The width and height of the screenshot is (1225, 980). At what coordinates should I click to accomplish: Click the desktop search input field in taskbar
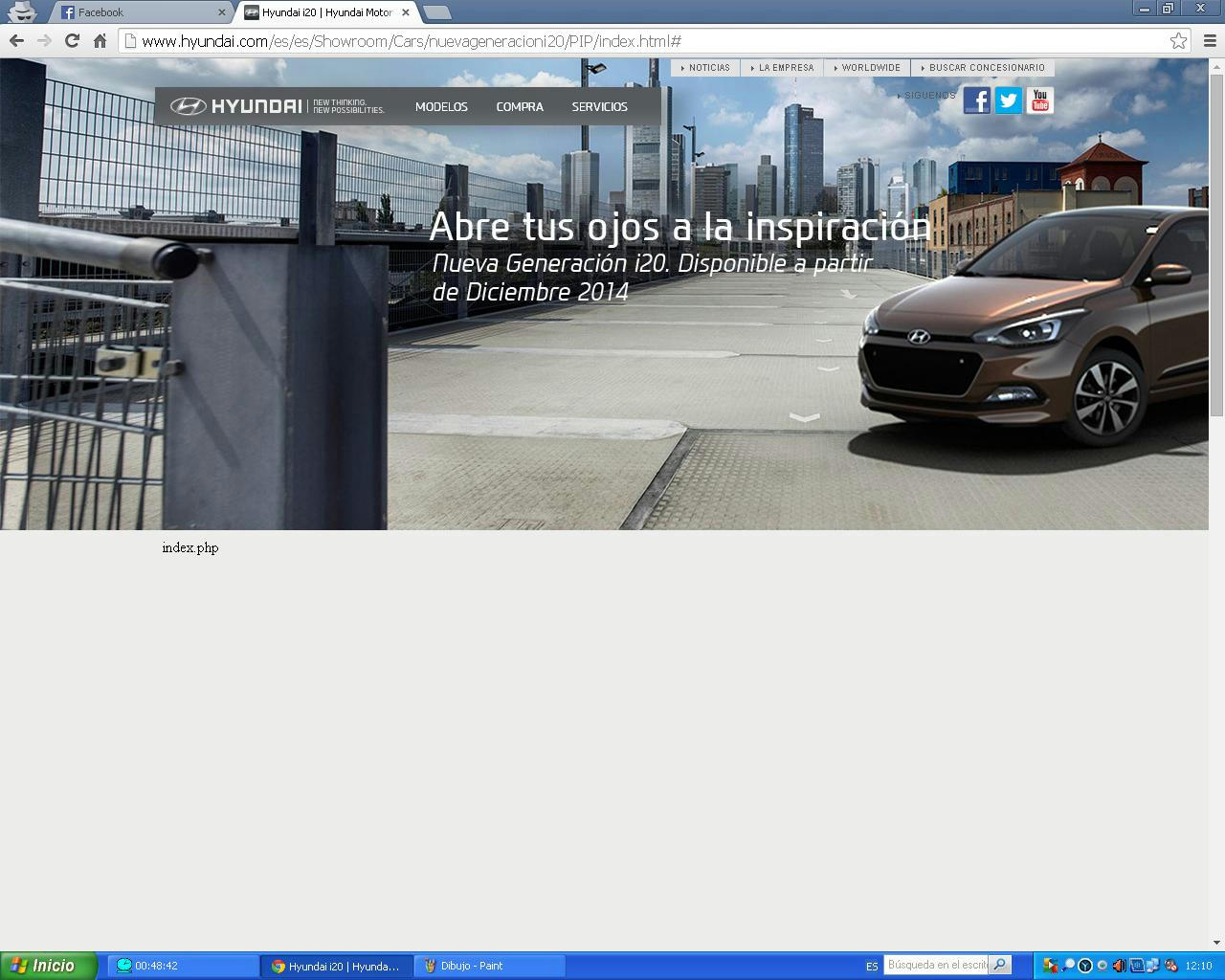click(x=935, y=965)
